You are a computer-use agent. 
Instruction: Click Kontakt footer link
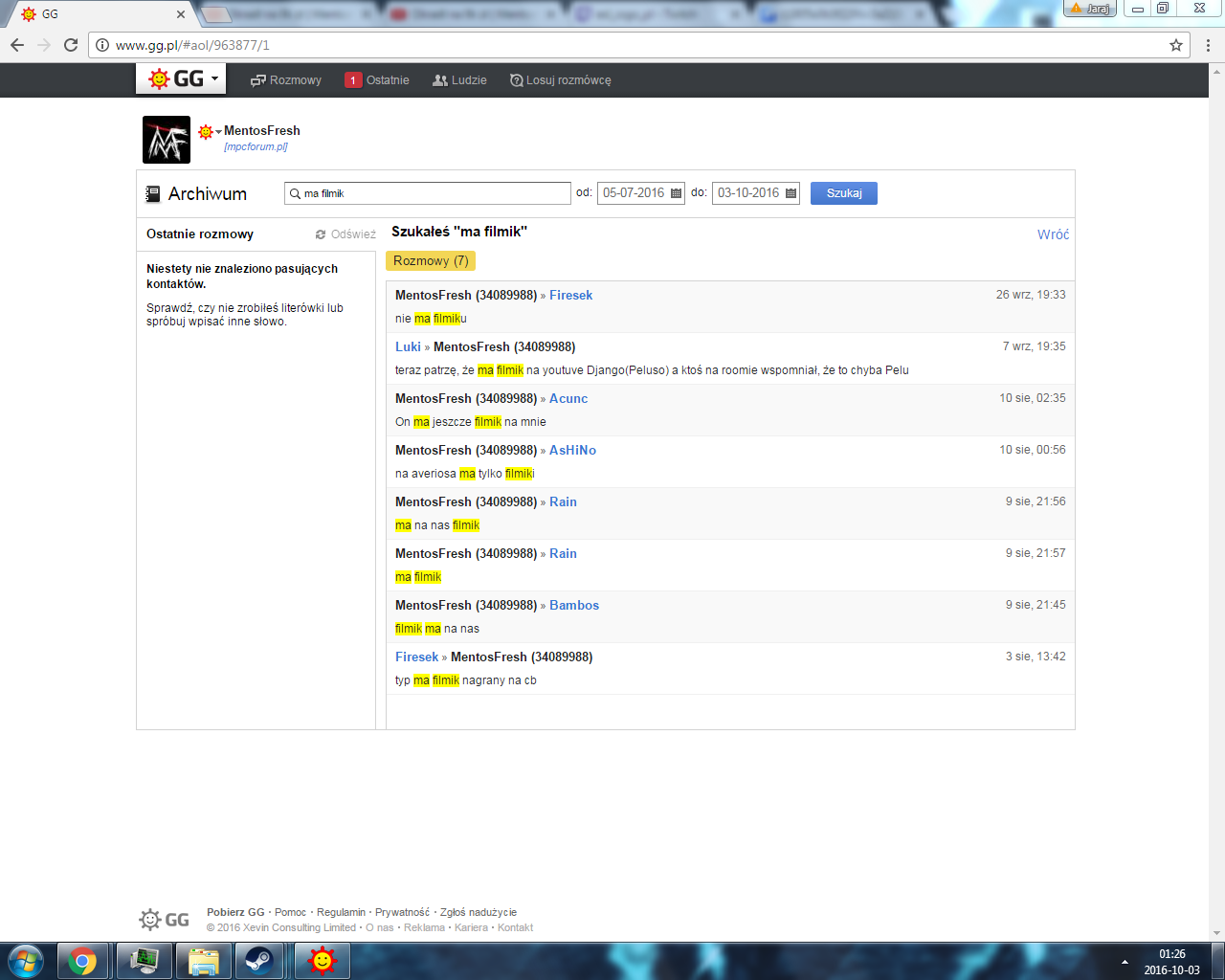coord(515,927)
